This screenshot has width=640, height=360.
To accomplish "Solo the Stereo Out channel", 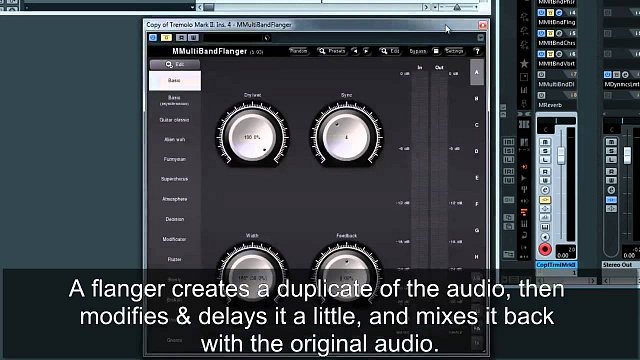I will 611,151.
